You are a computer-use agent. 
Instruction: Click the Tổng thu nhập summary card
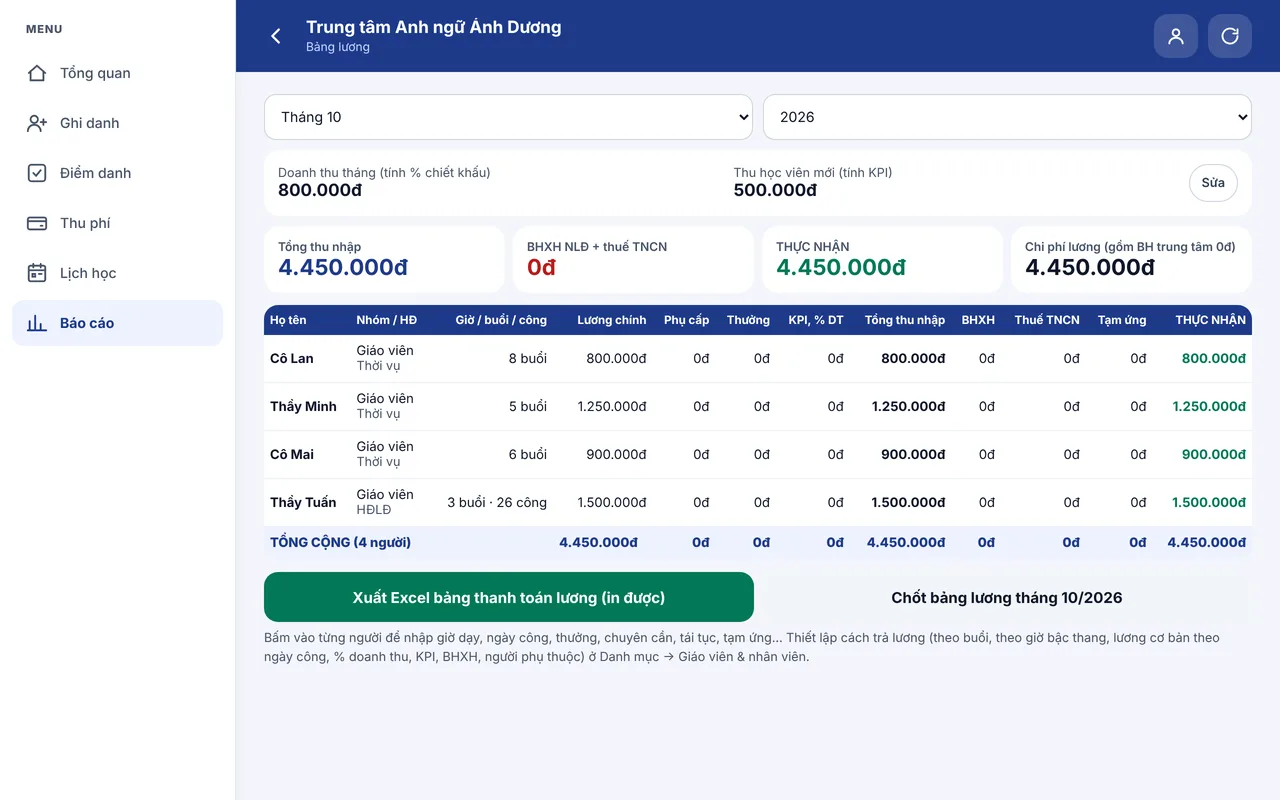[x=384, y=259]
